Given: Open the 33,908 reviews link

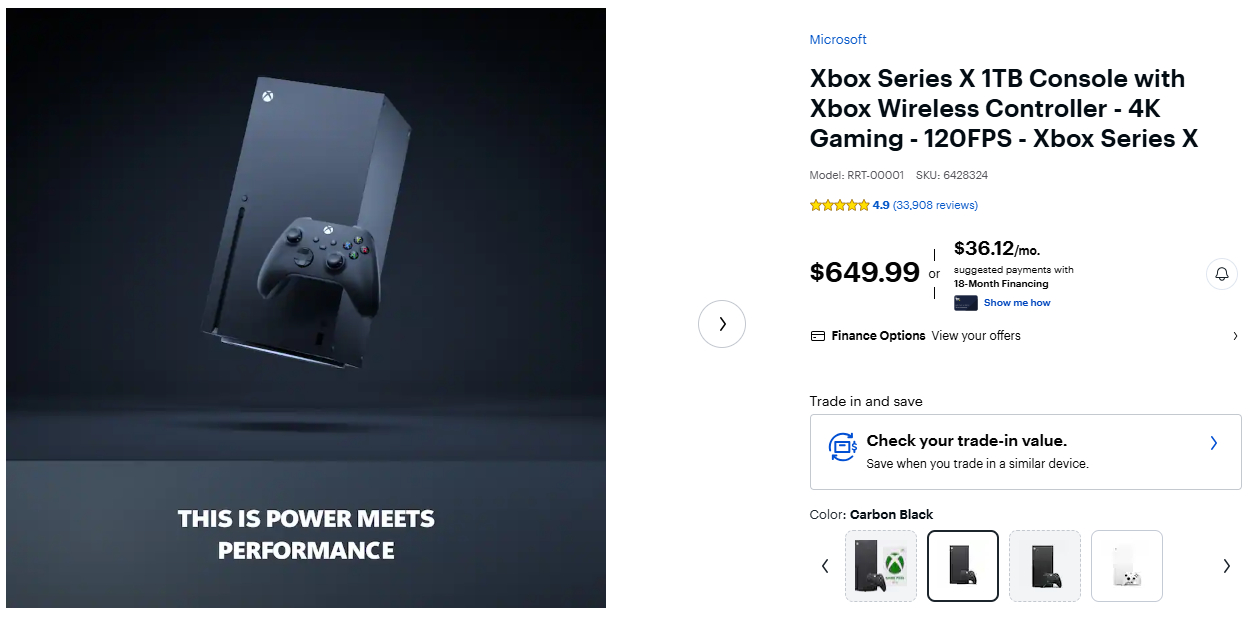Looking at the screenshot, I should coord(935,205).
